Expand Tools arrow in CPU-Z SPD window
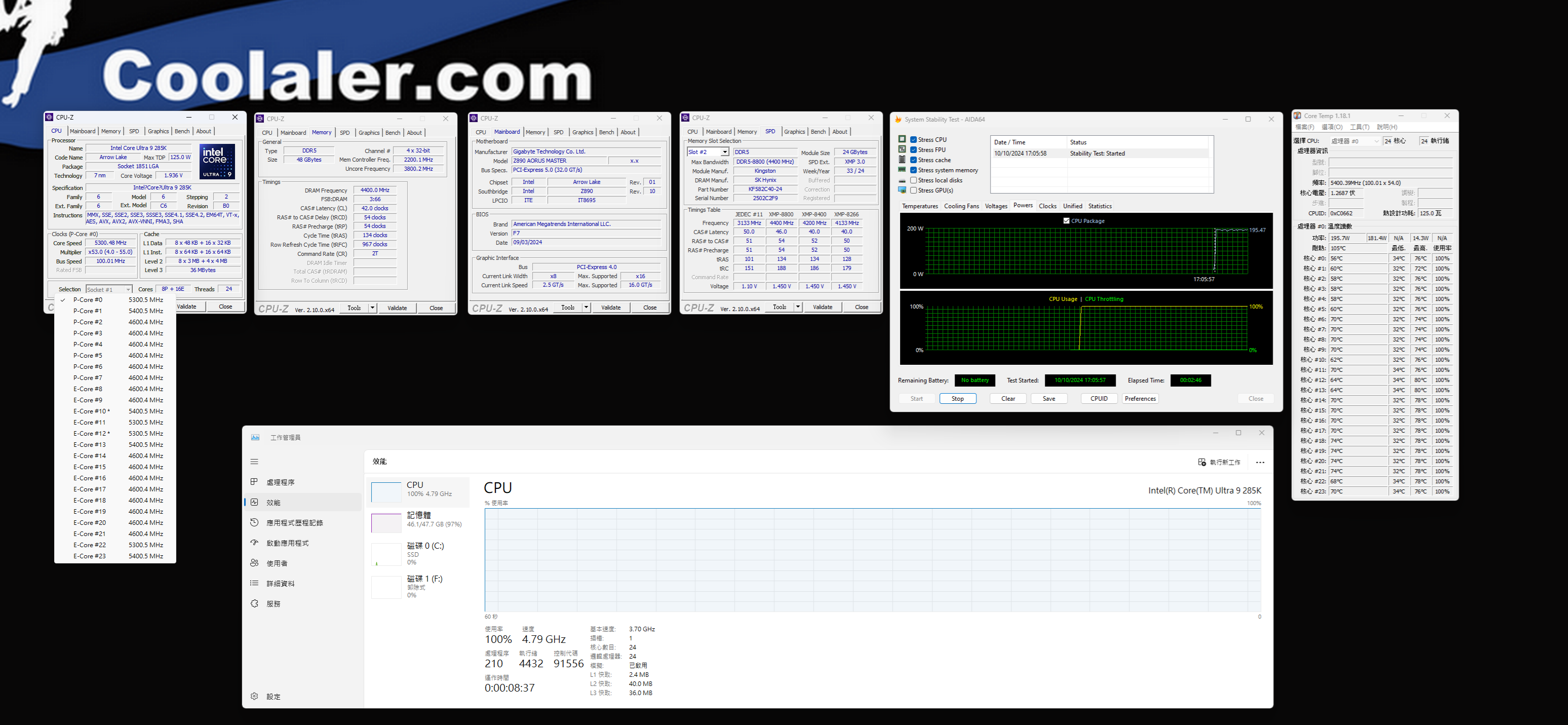Image resolution: width=1568 pixels, height=725 pixels. click(x=797, y=307)
